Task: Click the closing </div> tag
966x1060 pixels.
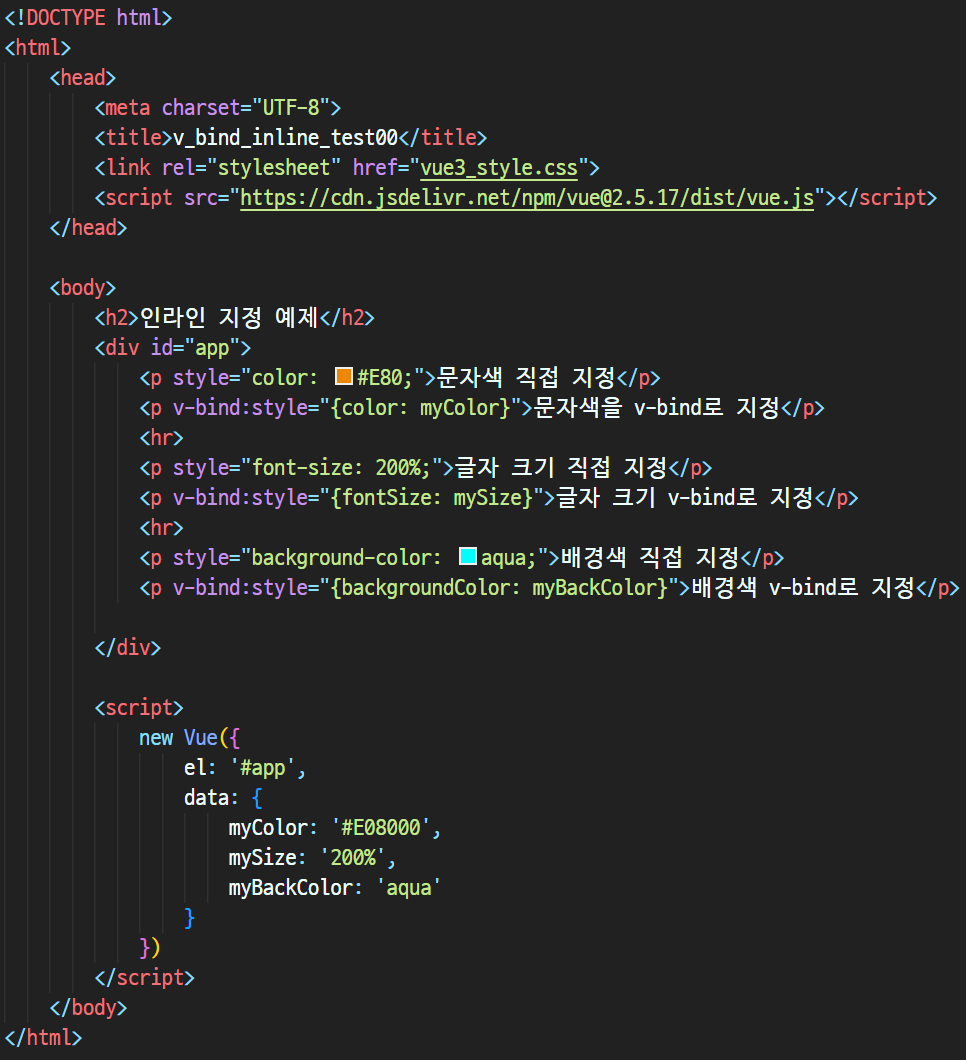Action: [128, 648]
